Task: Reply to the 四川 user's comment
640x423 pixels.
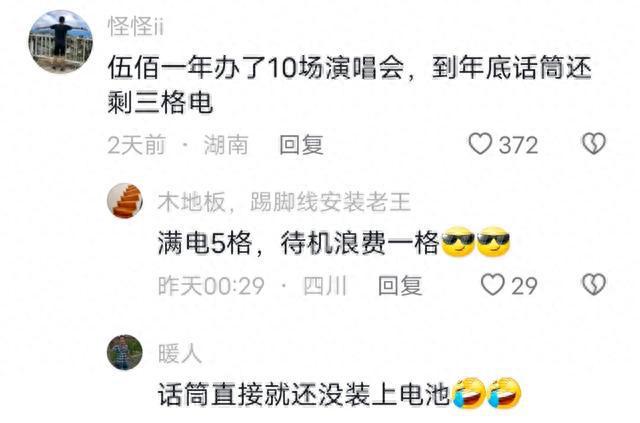Action: tap(400, 285)
